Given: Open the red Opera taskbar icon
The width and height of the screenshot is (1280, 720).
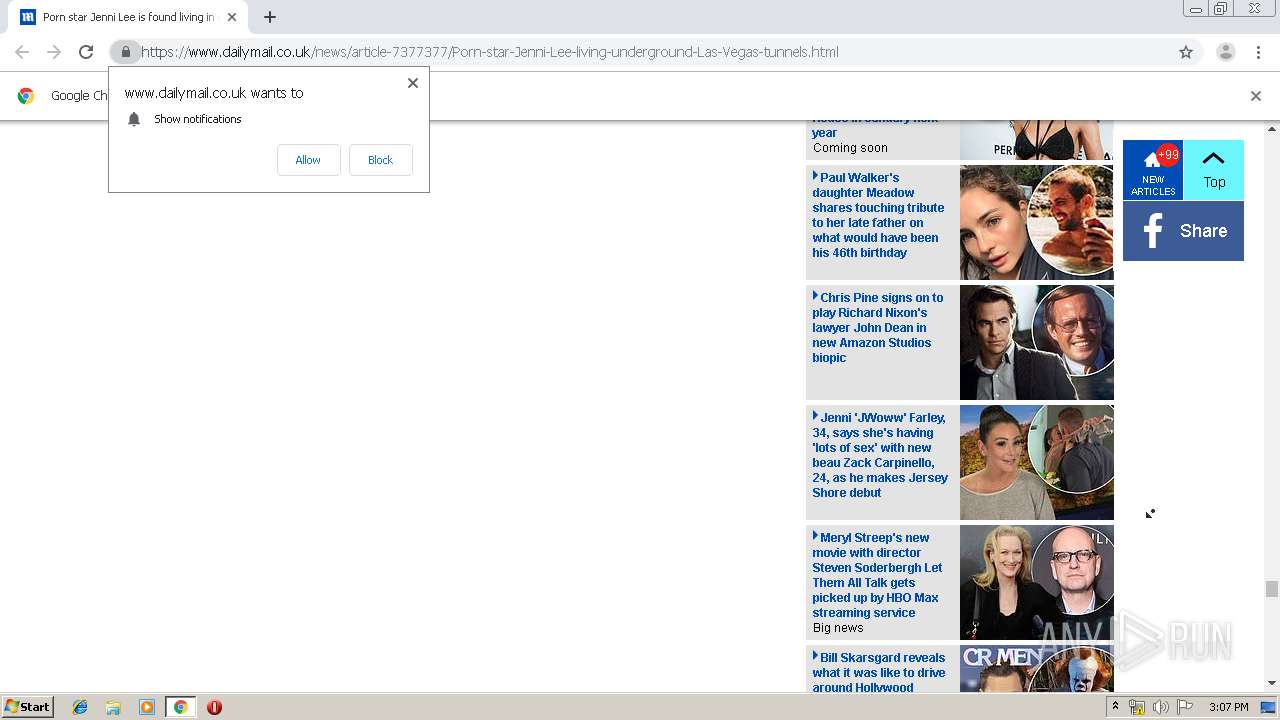Looking at the screenshot, I should pos(214,707).
